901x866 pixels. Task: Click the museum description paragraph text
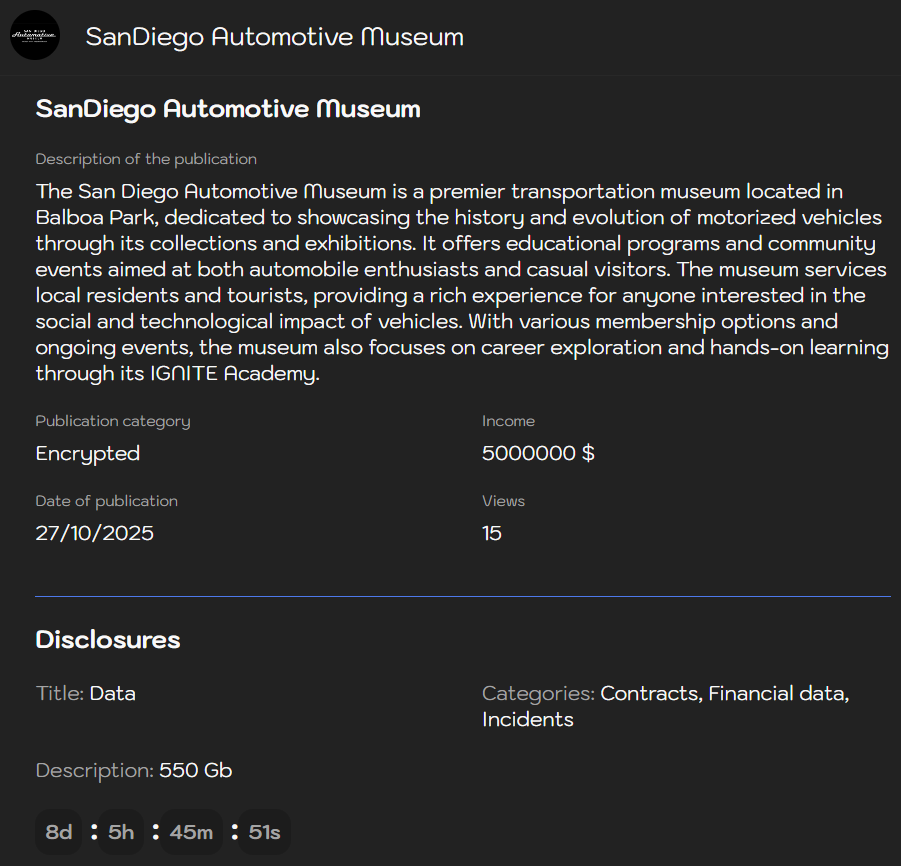point(462,282)
